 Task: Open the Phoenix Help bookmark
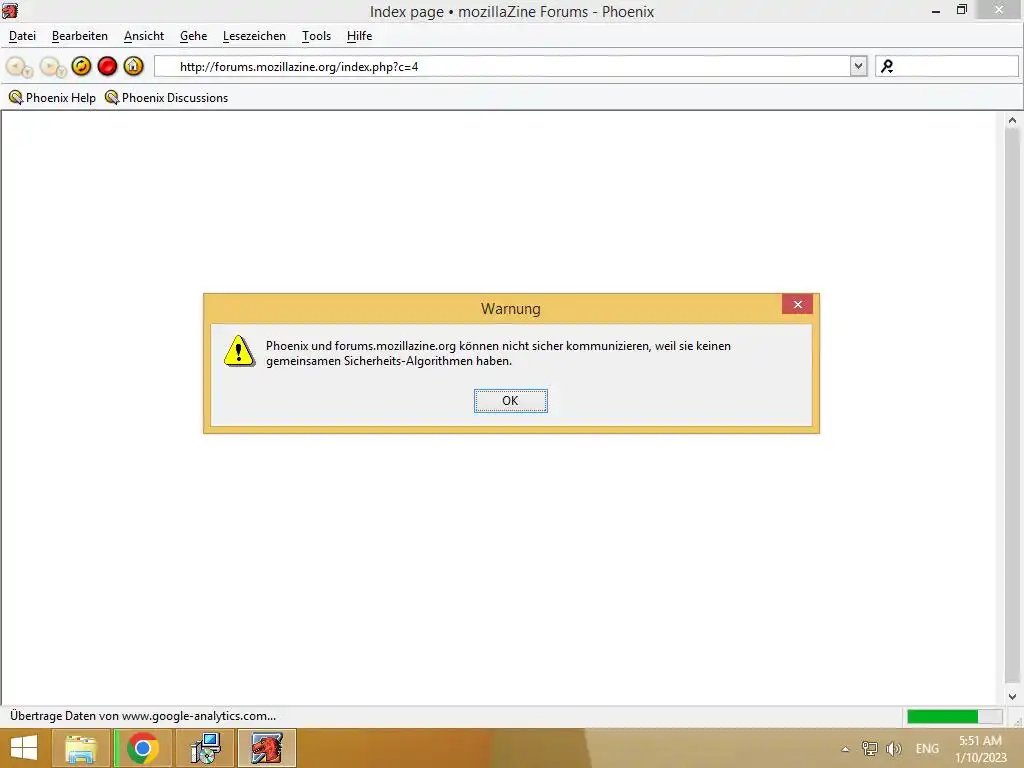[52, 98]
